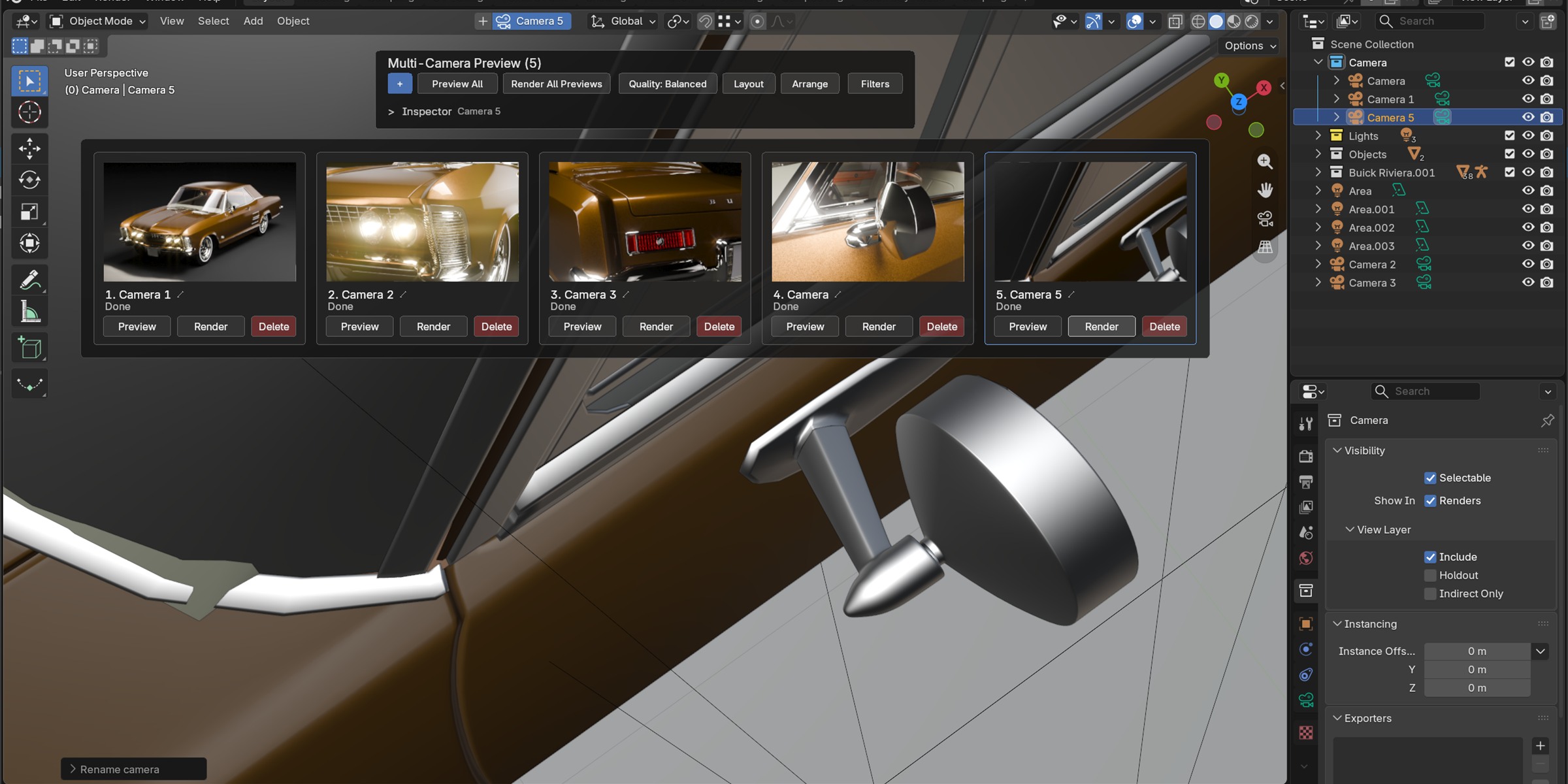Select the Add Cube tool
Screen dimensions: 1568x784
click(29, 348)
